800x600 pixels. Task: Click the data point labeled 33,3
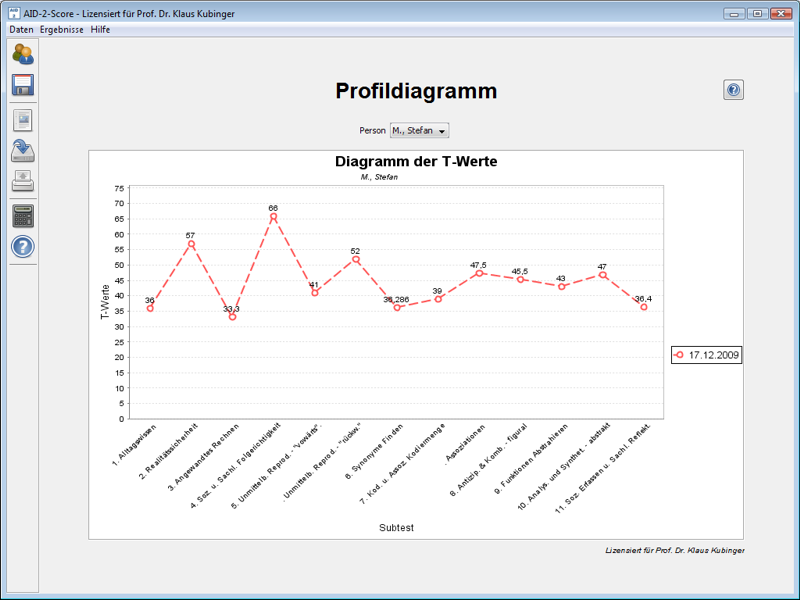click(232, 317)
